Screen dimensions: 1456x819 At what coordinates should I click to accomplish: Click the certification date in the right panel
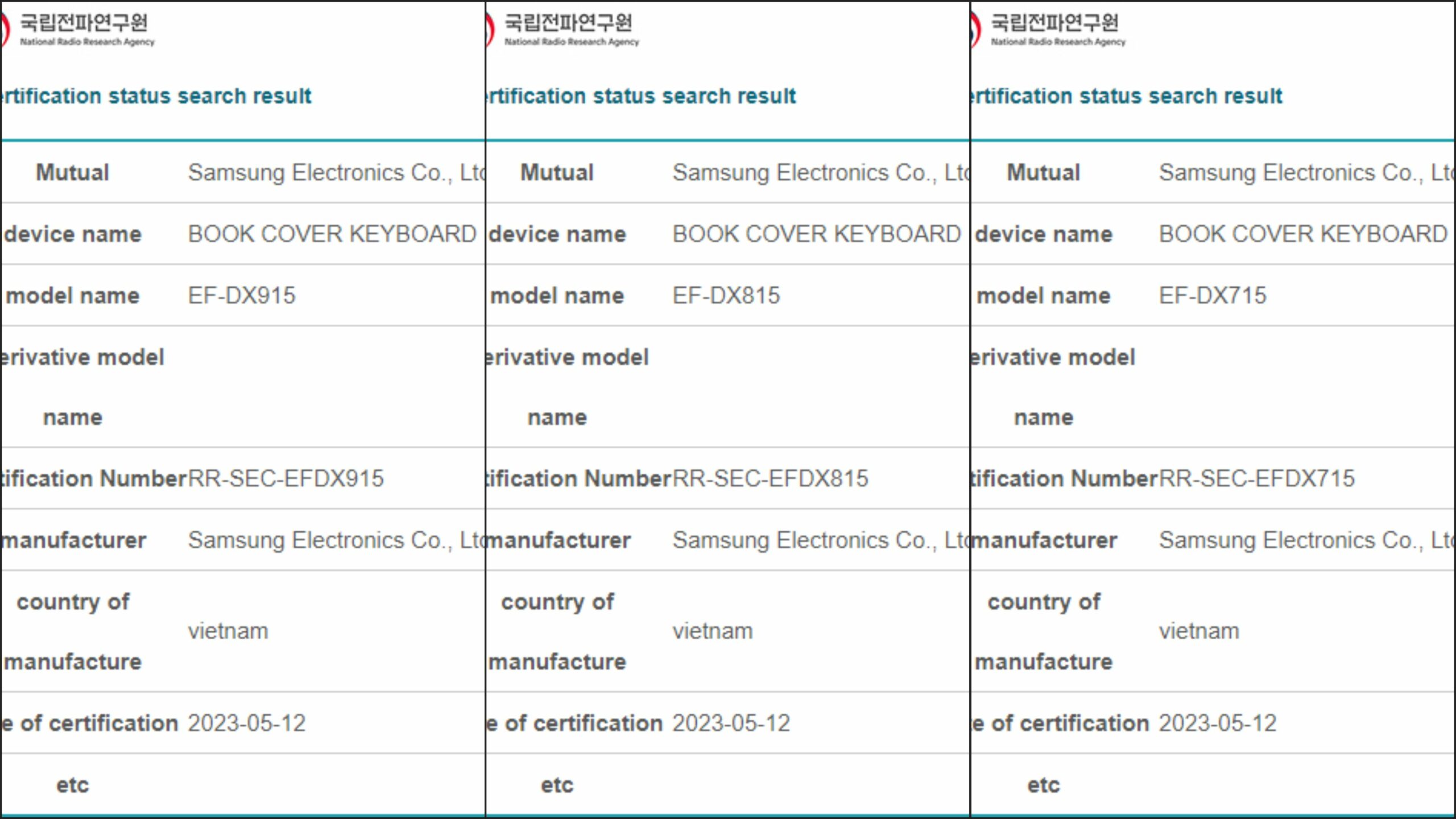coord(1218,723)
